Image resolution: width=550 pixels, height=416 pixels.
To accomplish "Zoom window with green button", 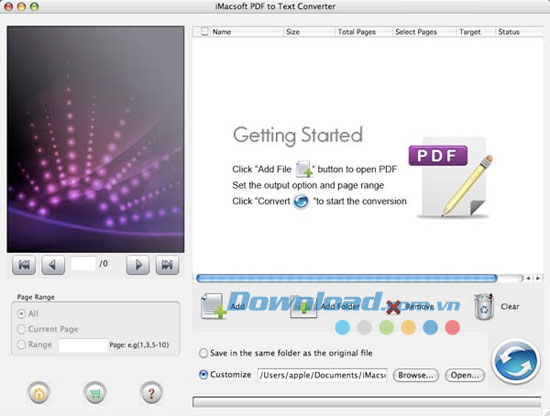I will (x=34, y=6).
